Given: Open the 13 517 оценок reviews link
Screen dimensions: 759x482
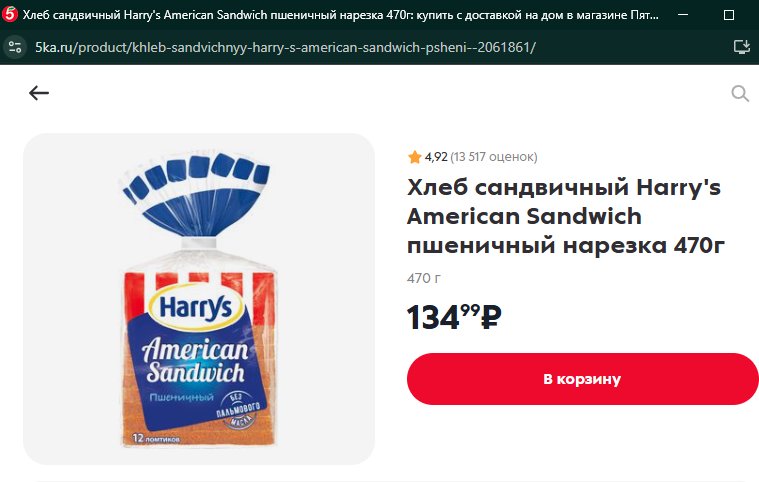Looking at the screenshot, I should (x=494, y=157).
